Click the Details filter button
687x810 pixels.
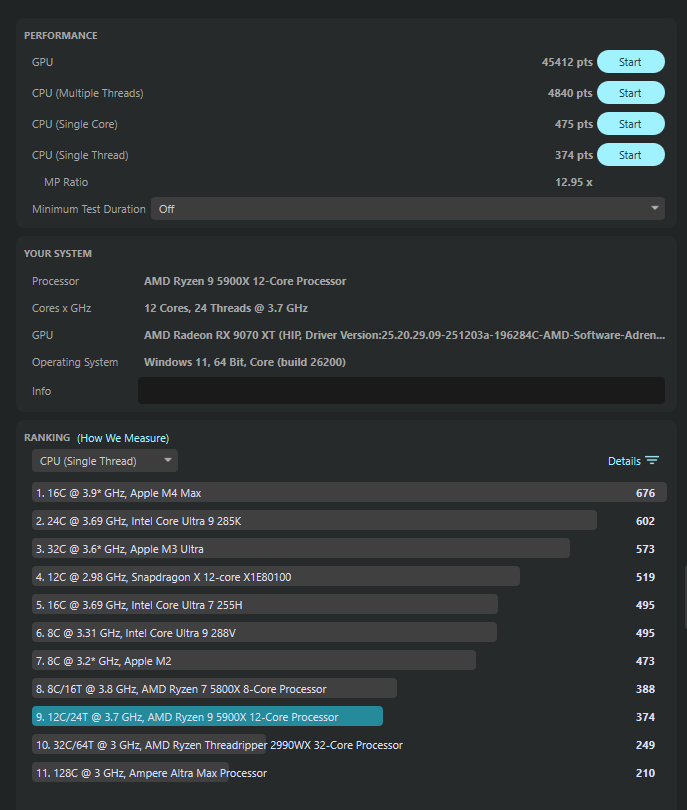pyautogui.click(x=633, y=461)
